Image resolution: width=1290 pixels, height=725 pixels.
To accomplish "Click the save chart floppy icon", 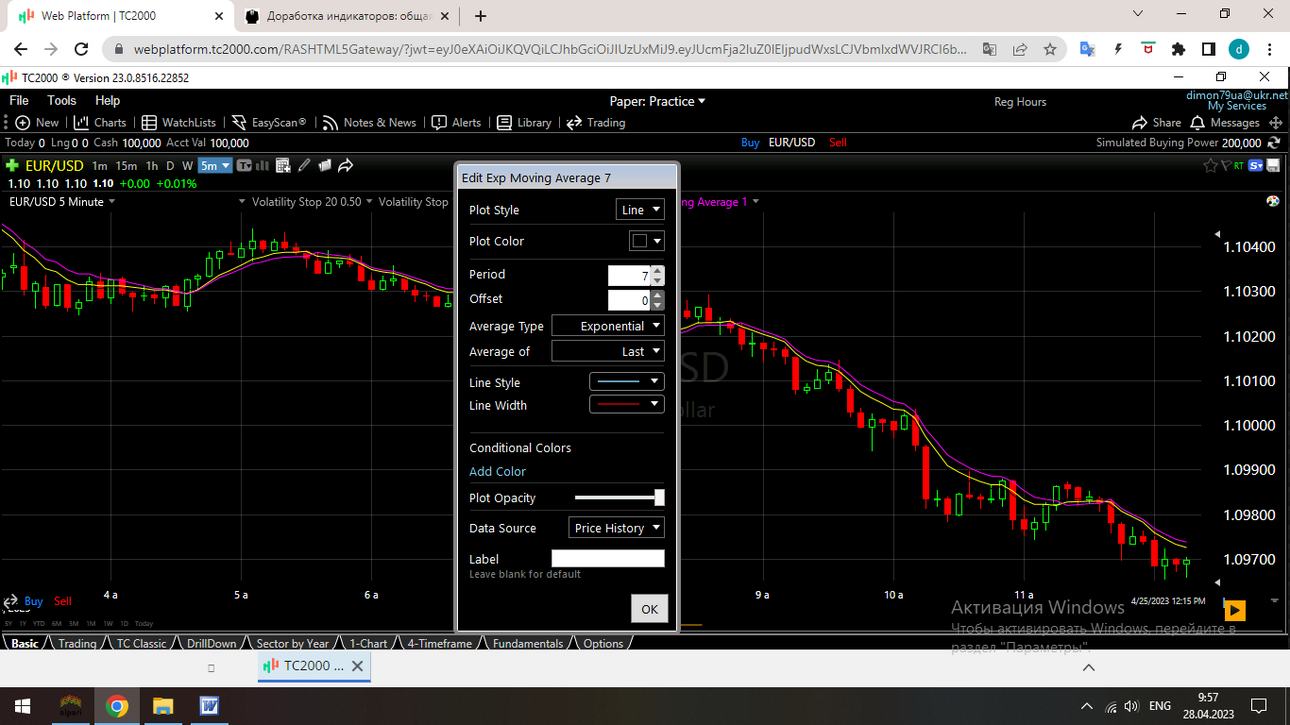I will pyautogui.click(x=1274, y=165).
